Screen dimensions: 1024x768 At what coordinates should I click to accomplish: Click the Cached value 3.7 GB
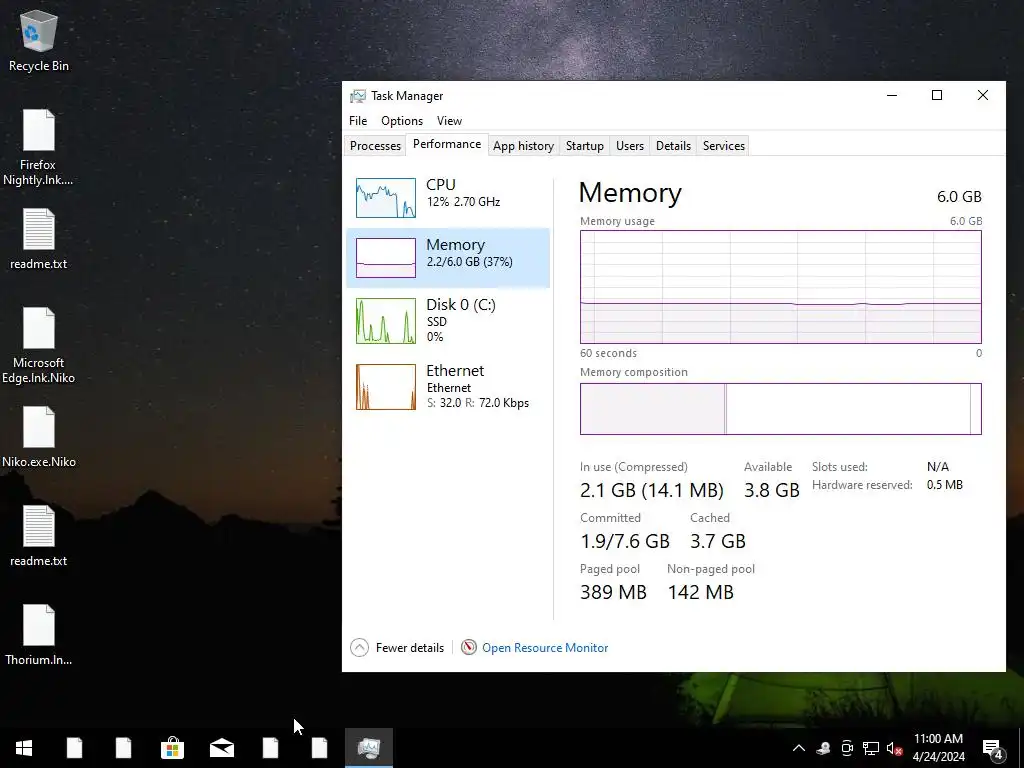tap(718, 541)
